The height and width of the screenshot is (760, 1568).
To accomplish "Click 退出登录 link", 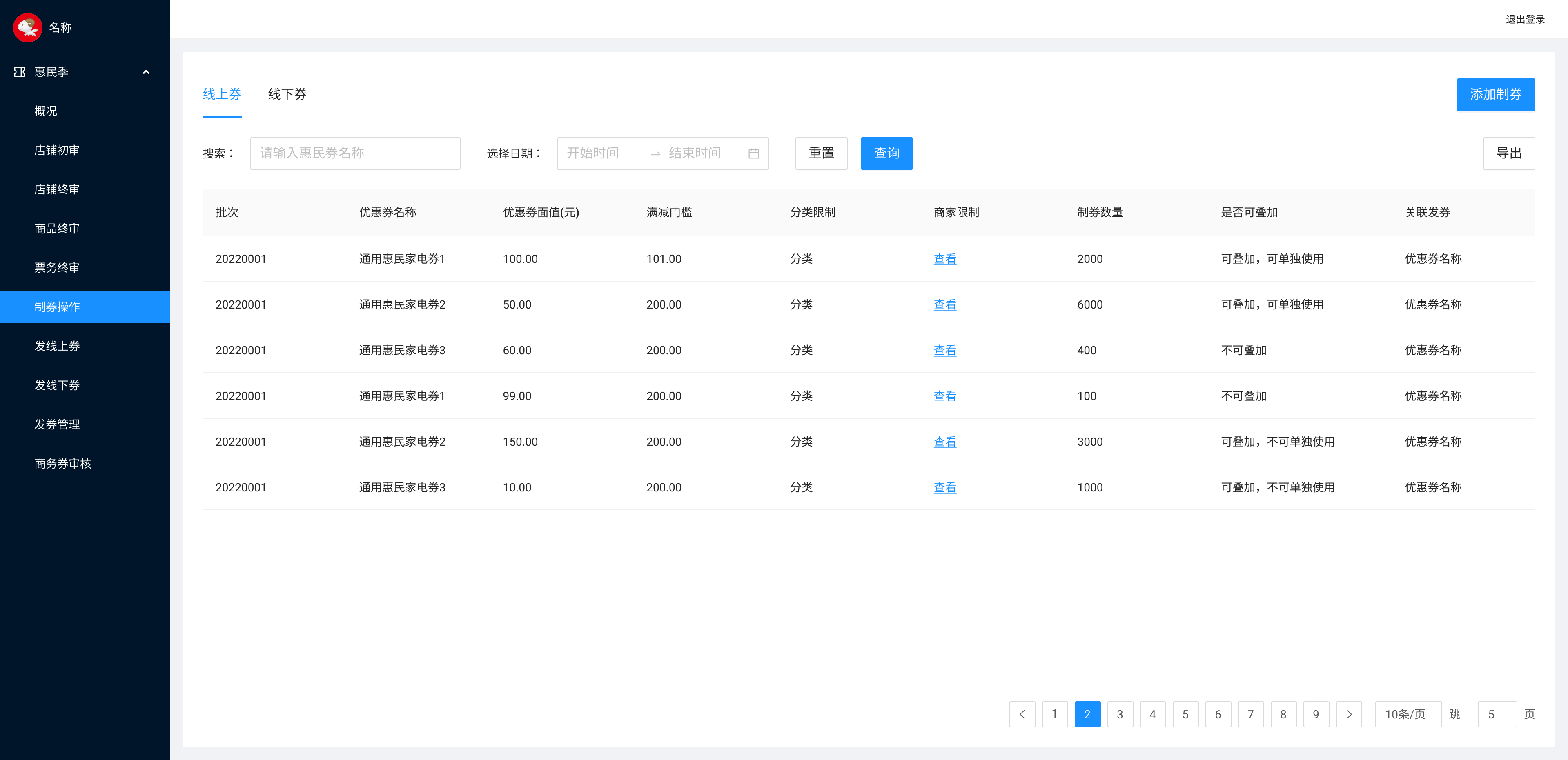I will coord(1525,20).
